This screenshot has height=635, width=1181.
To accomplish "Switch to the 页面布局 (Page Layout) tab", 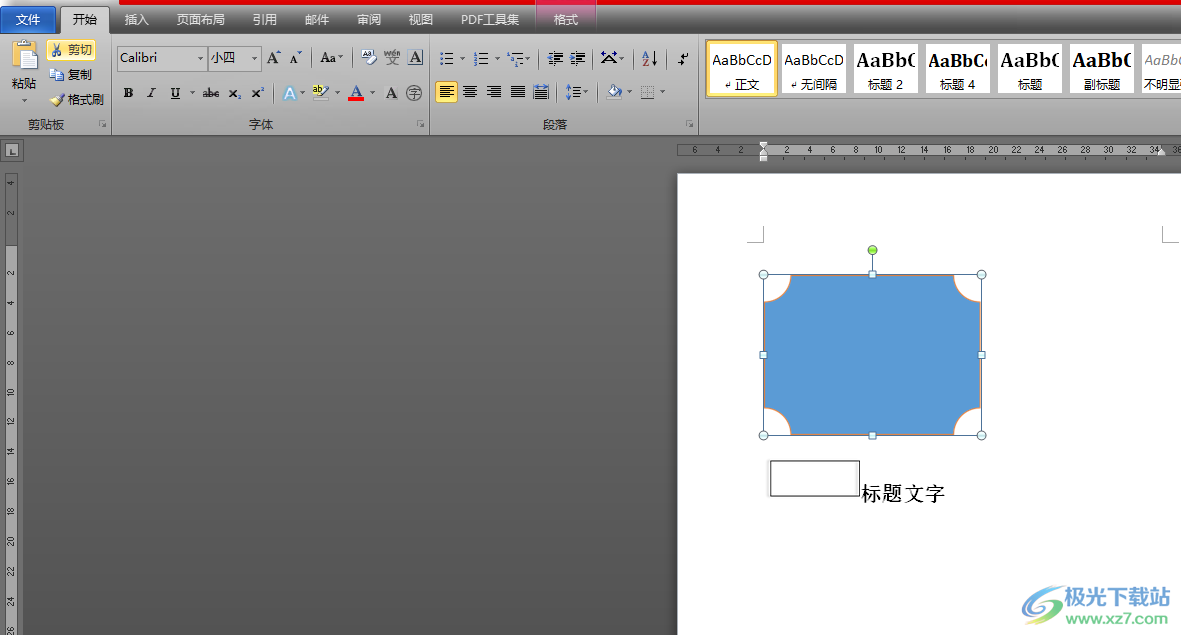I will [200, 20].
